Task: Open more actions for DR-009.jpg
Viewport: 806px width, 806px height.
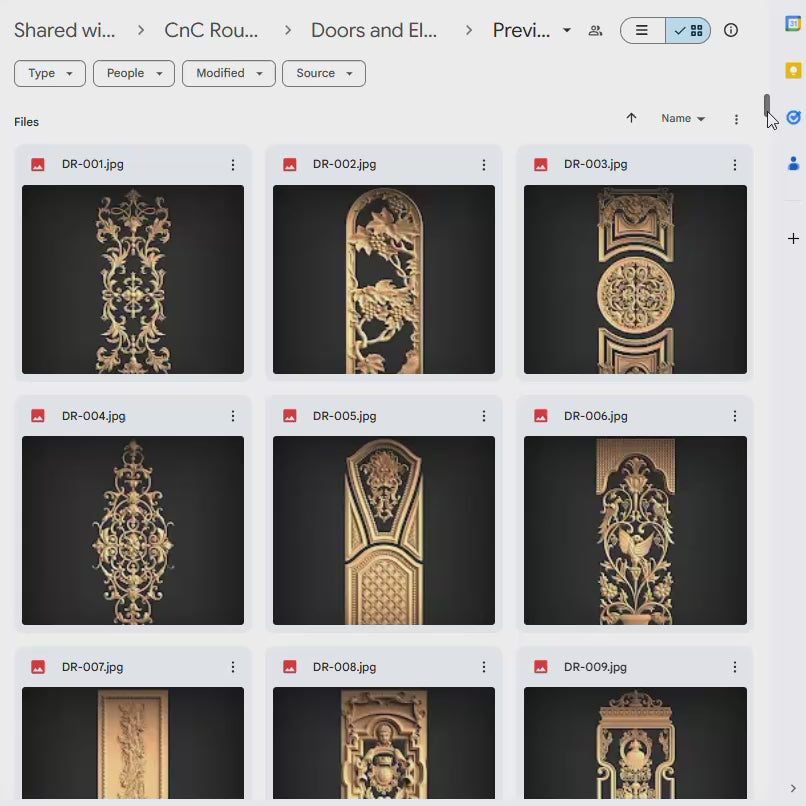Action: pos(735,667)
